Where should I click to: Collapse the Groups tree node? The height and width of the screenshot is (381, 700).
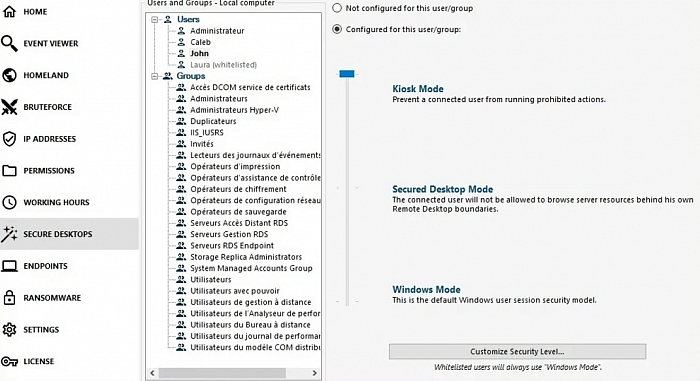pos(154,76)
